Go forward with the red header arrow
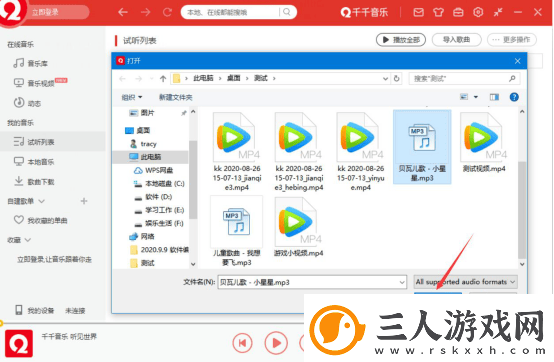The image size is (554, 362). (145, 12)
